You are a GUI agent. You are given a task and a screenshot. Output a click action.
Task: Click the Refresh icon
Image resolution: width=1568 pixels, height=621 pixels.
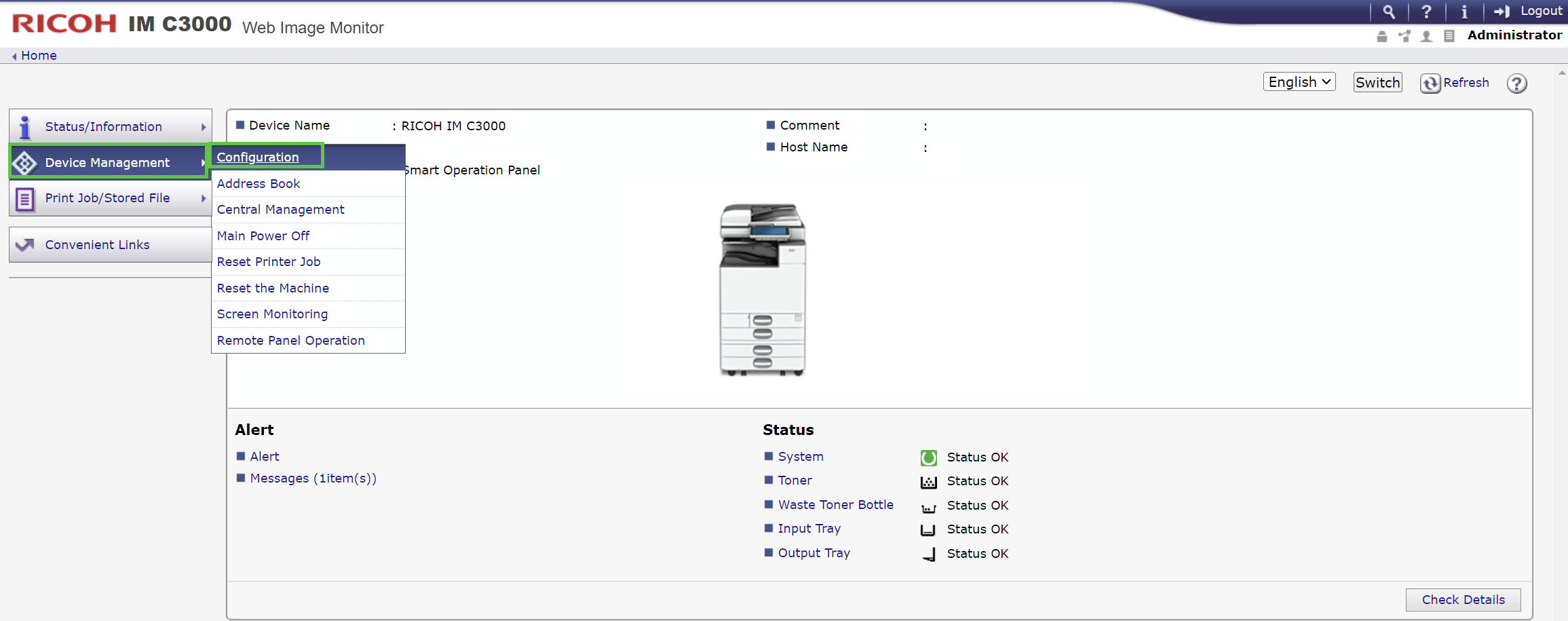coord(1430,83)
